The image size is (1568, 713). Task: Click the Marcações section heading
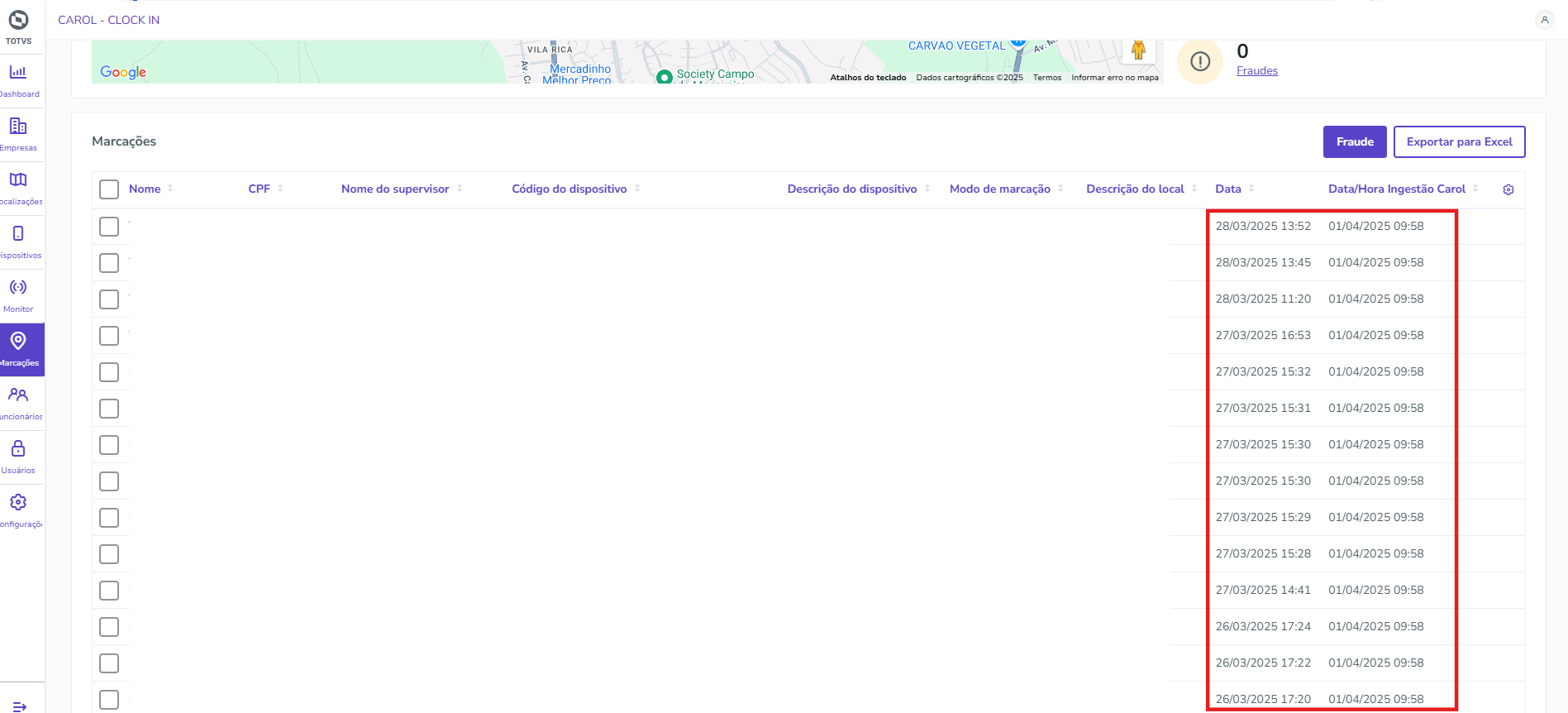click(124, 141)
